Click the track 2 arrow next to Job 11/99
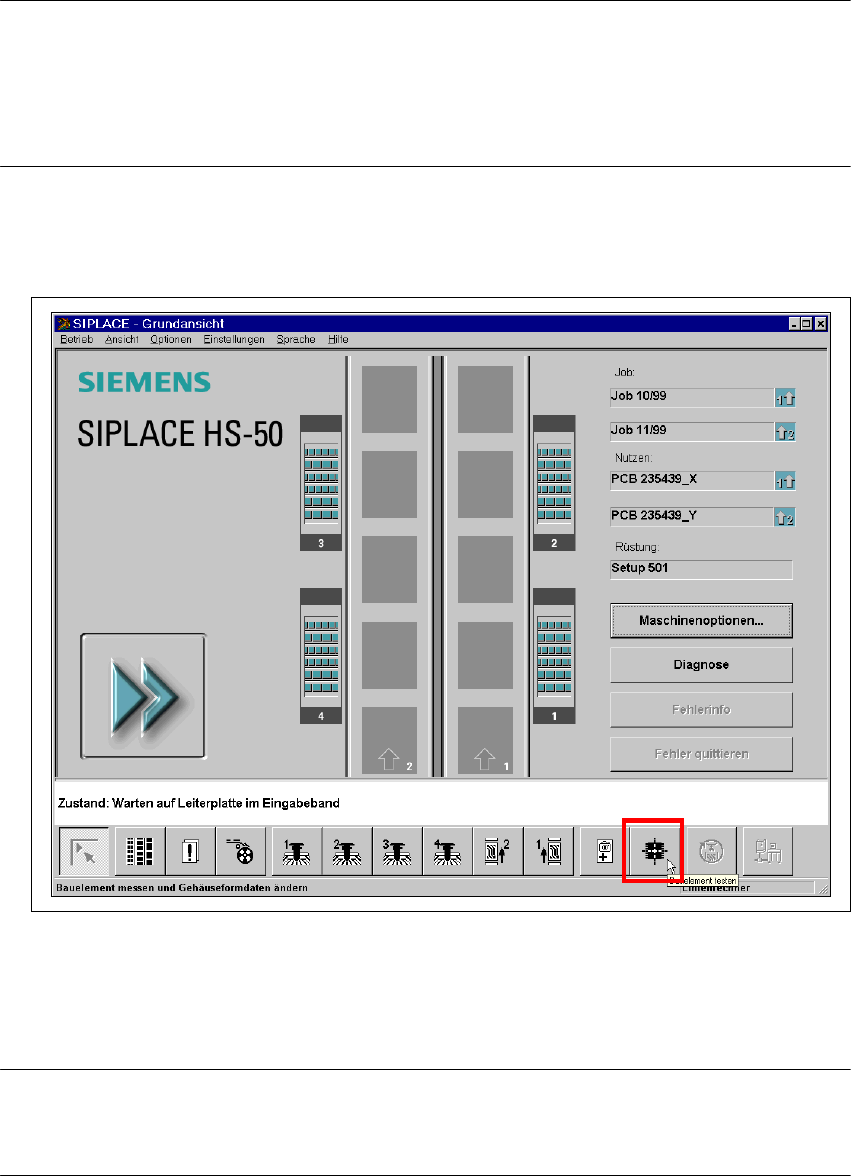Viewport: 851px width, 1176px height. pyautogui.click(x=785, y=432)
